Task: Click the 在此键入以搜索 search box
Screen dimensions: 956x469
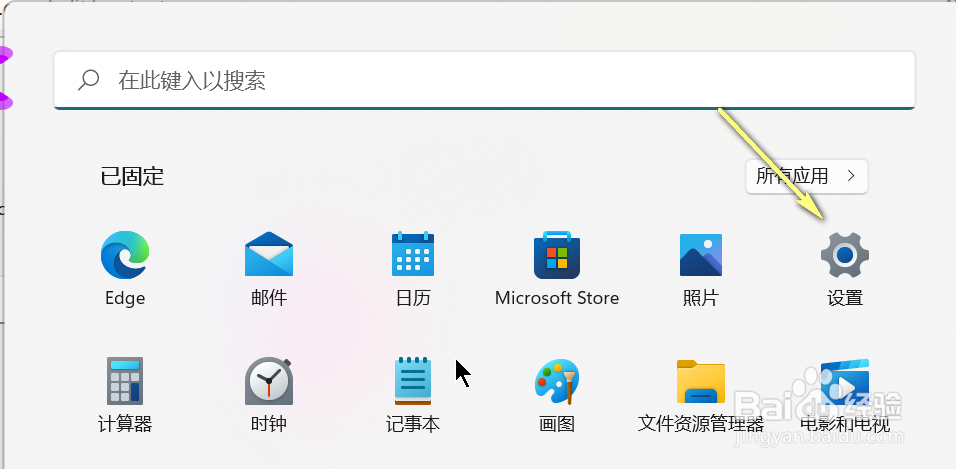Action: [x=485, y=80]
